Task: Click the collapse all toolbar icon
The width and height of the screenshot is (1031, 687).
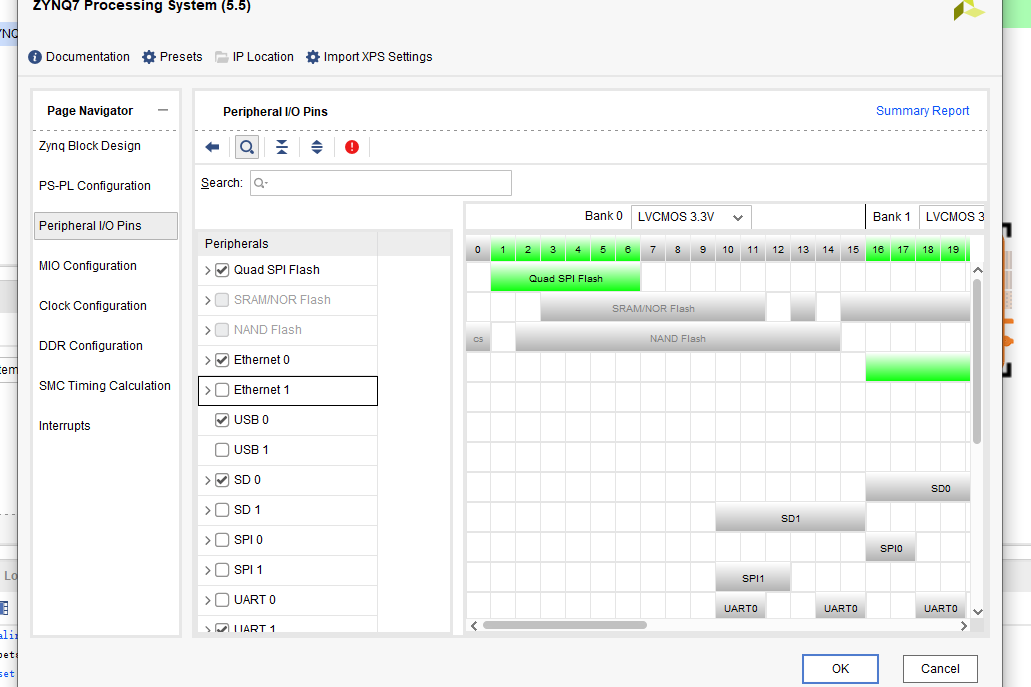Action: click(x=281, y=147)
